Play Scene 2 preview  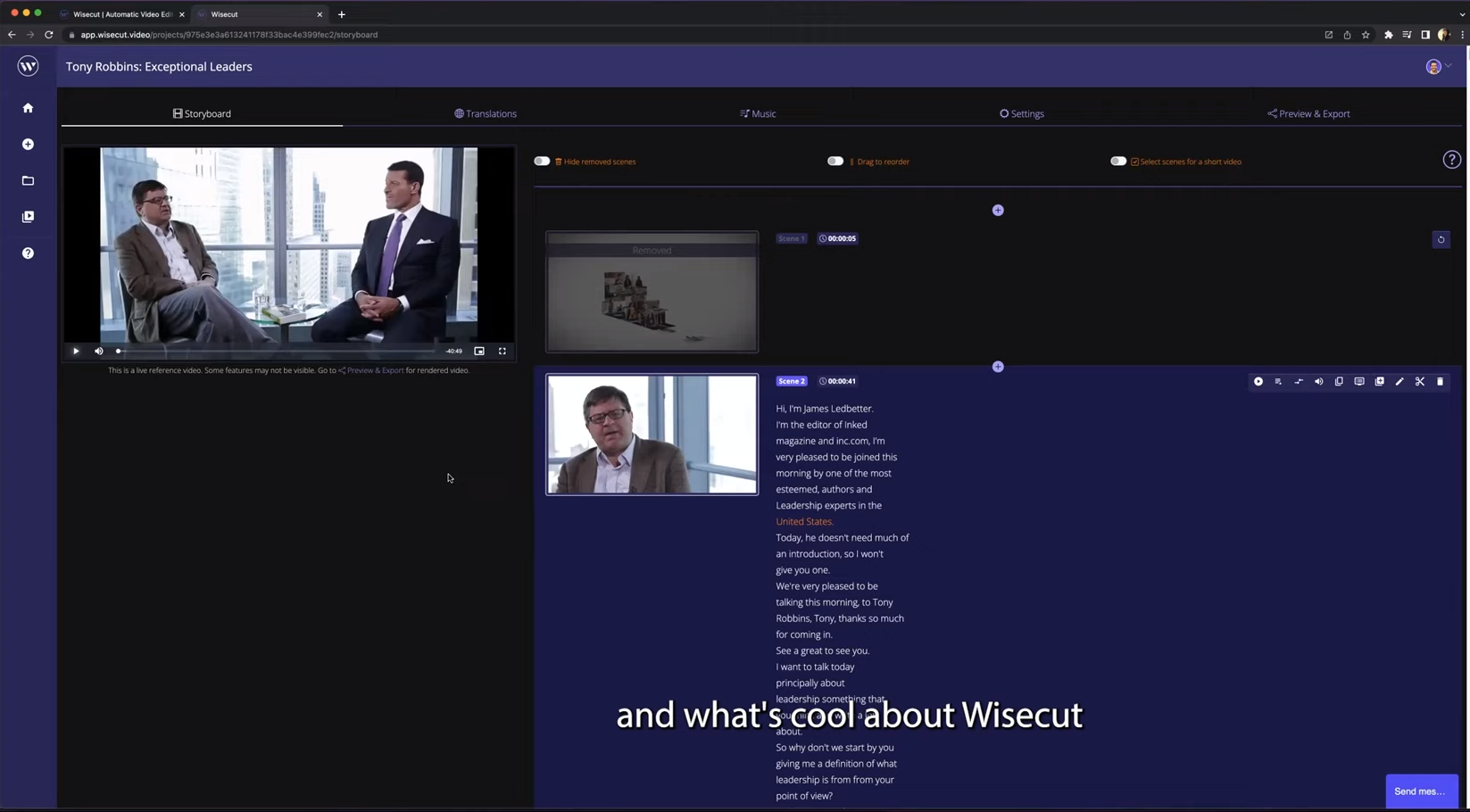click(1258, 382)
